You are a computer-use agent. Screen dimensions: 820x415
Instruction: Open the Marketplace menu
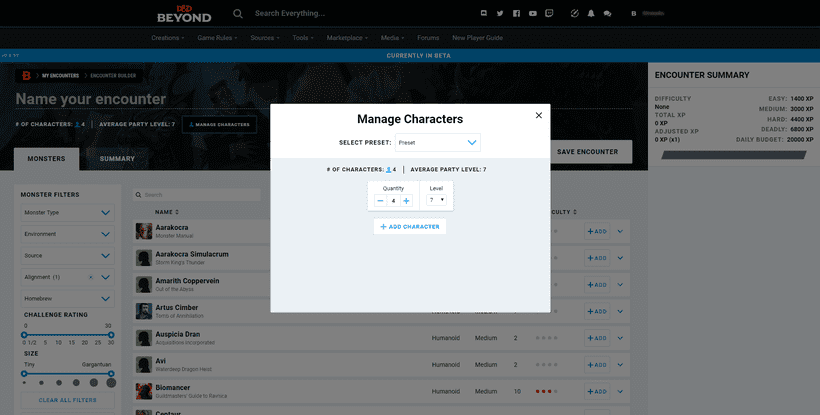pyautogui.click(x=347, y=38)
